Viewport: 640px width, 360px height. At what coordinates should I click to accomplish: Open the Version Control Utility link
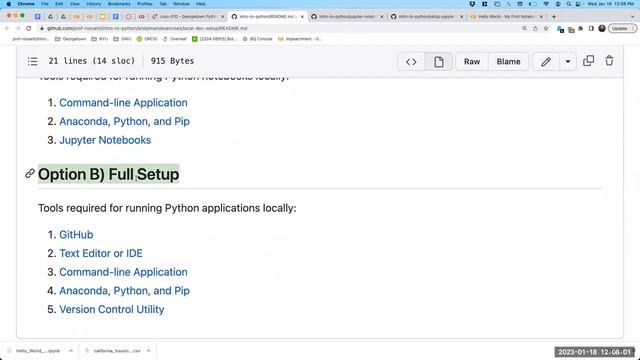click(111, 309)
